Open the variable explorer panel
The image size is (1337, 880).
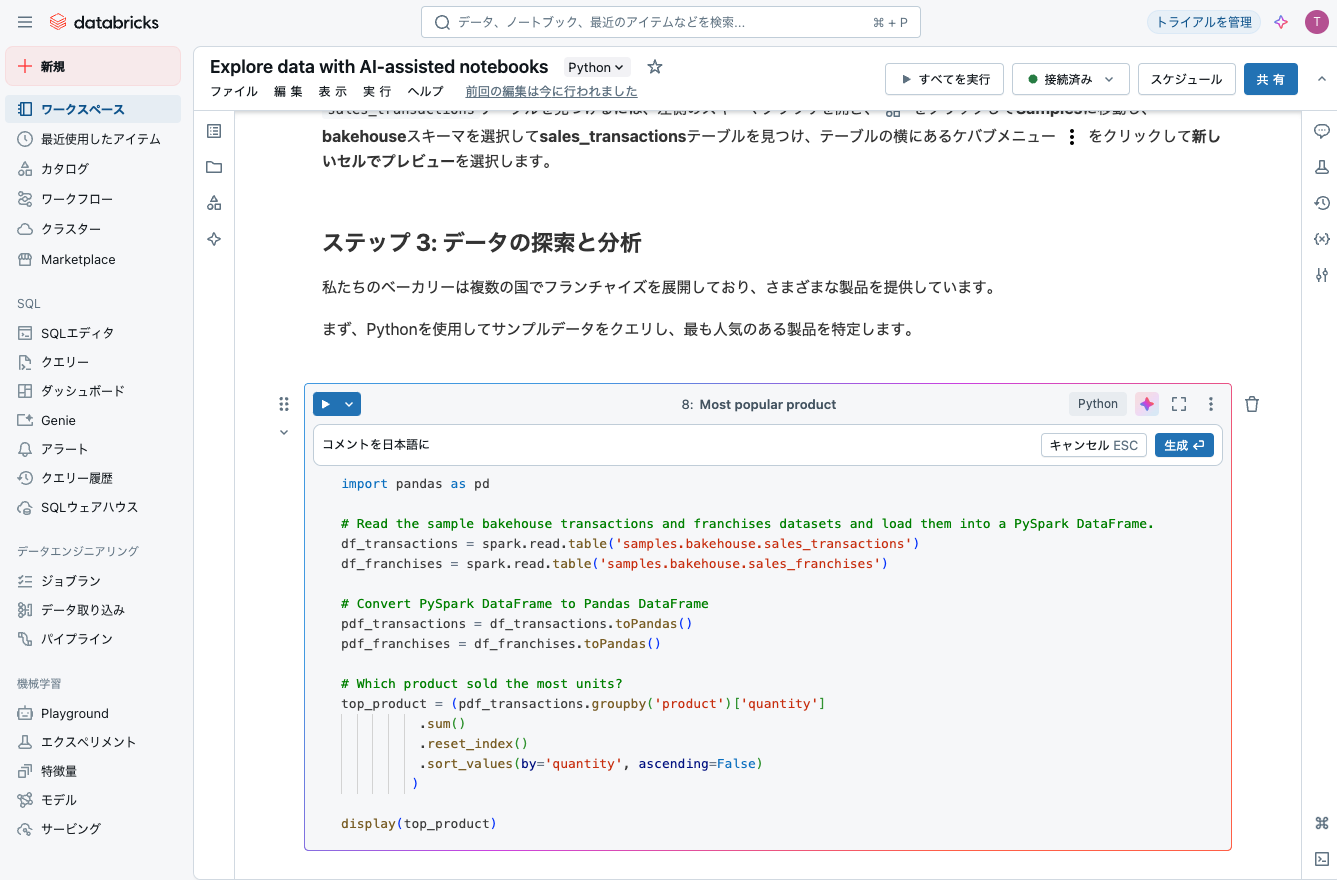pyautogui.click(x=1321, y=238)
